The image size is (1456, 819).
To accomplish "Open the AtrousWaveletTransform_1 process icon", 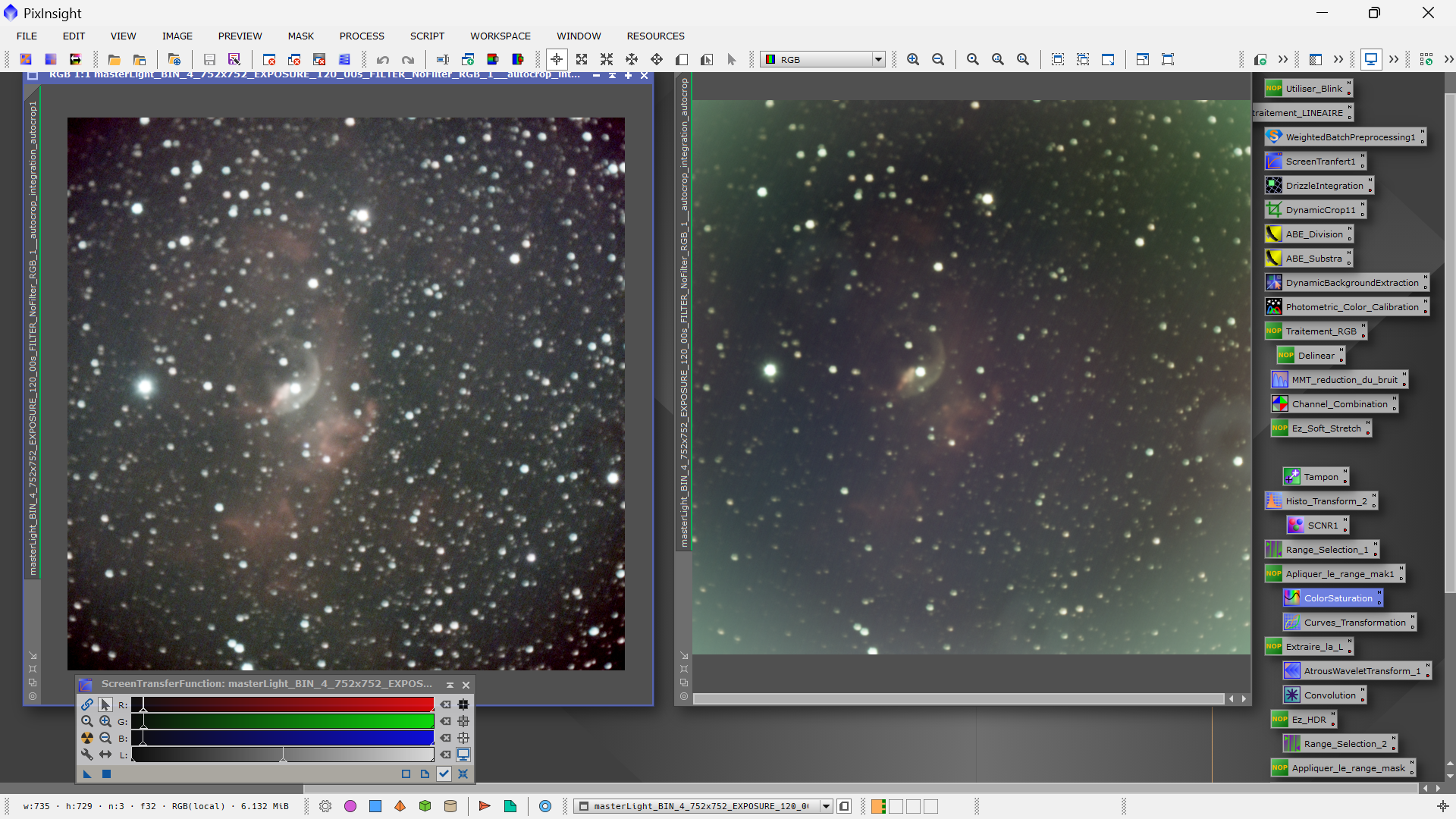I will (1356, 671).
